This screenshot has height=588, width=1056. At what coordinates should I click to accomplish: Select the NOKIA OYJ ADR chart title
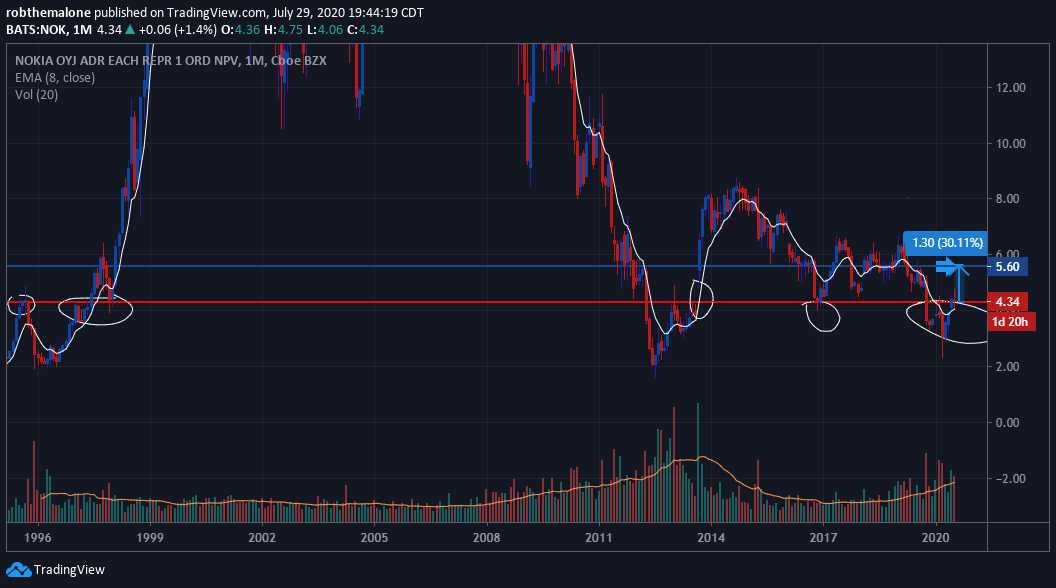170,61
